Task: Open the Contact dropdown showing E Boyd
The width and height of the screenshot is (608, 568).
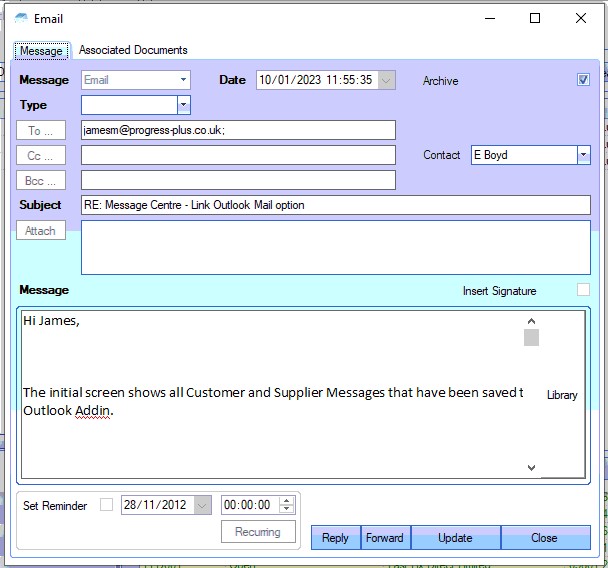Action: (x=583, y=155)
